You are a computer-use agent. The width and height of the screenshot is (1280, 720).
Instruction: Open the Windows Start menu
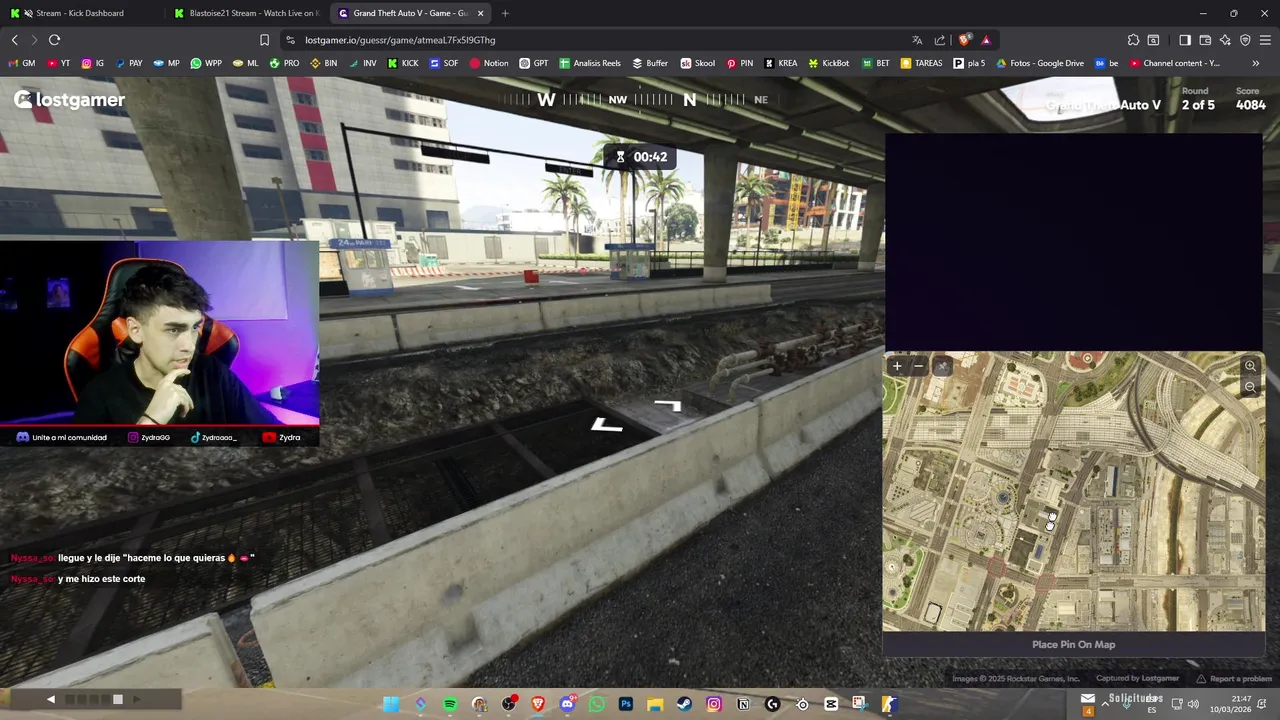[x=391, y=704]
